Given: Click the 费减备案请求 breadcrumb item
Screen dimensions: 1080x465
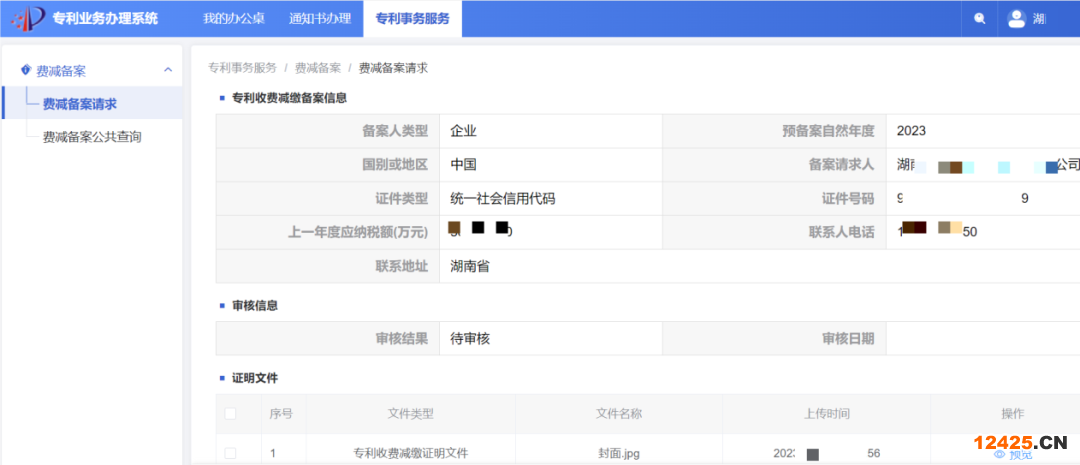Looking at the screenshot, I should tap(393, 68).
